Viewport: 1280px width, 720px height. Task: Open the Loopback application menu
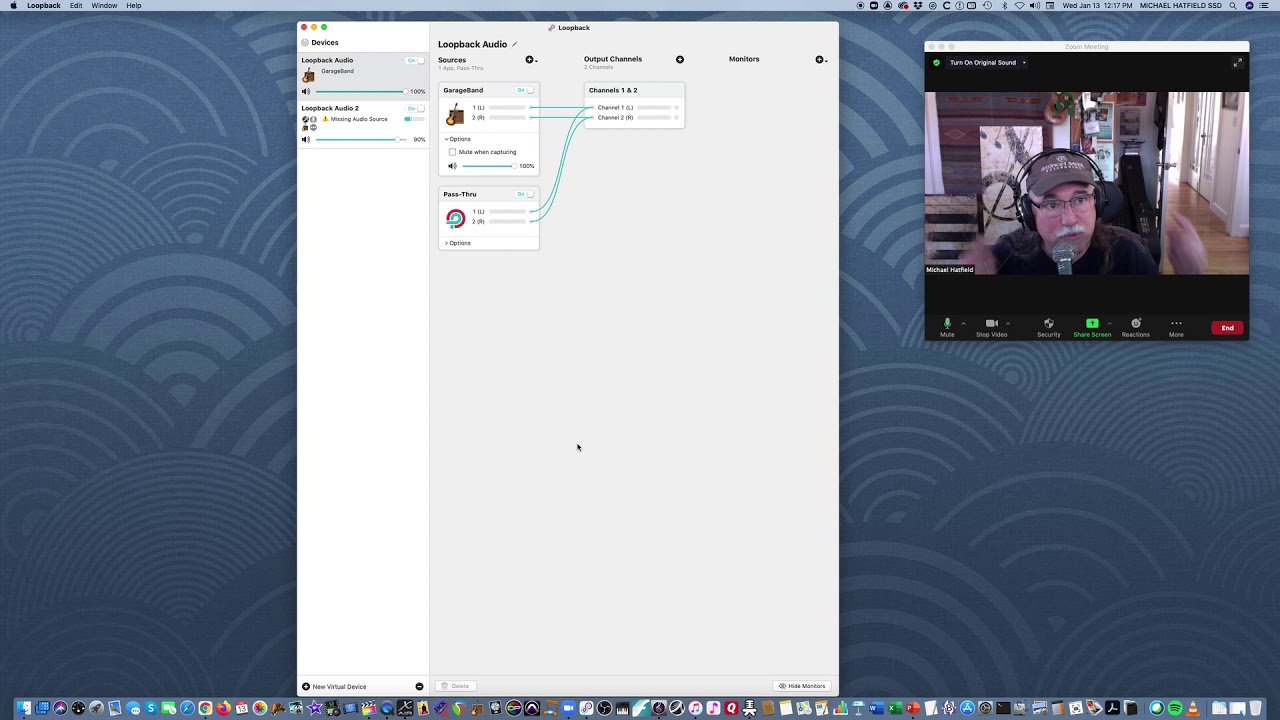click(43, 6)
